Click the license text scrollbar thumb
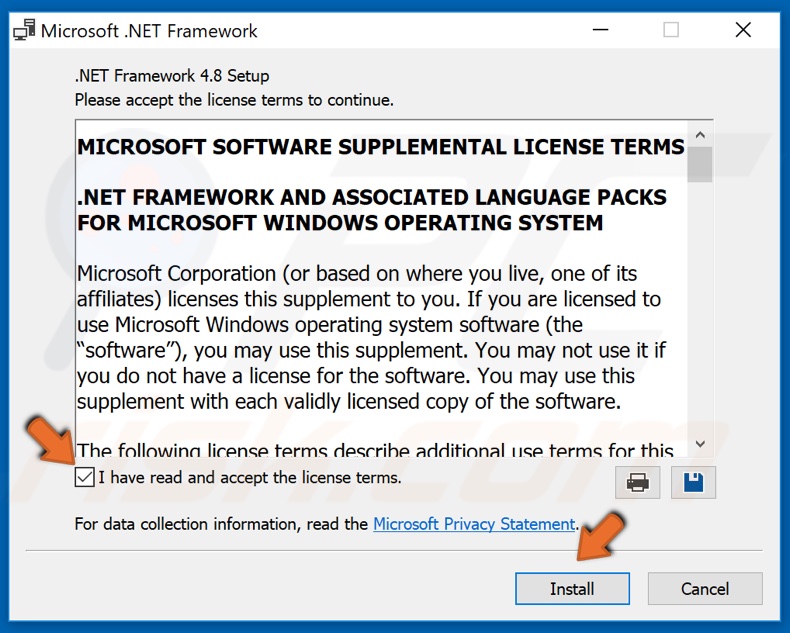 tap(700, 164)
